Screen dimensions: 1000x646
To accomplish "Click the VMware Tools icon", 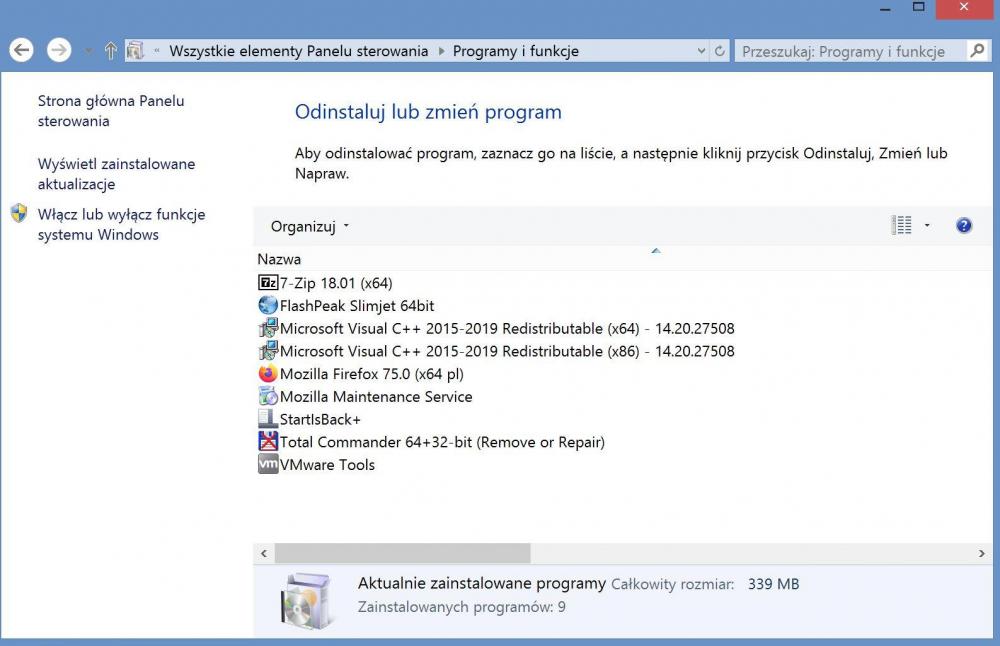I will (268, 465).
